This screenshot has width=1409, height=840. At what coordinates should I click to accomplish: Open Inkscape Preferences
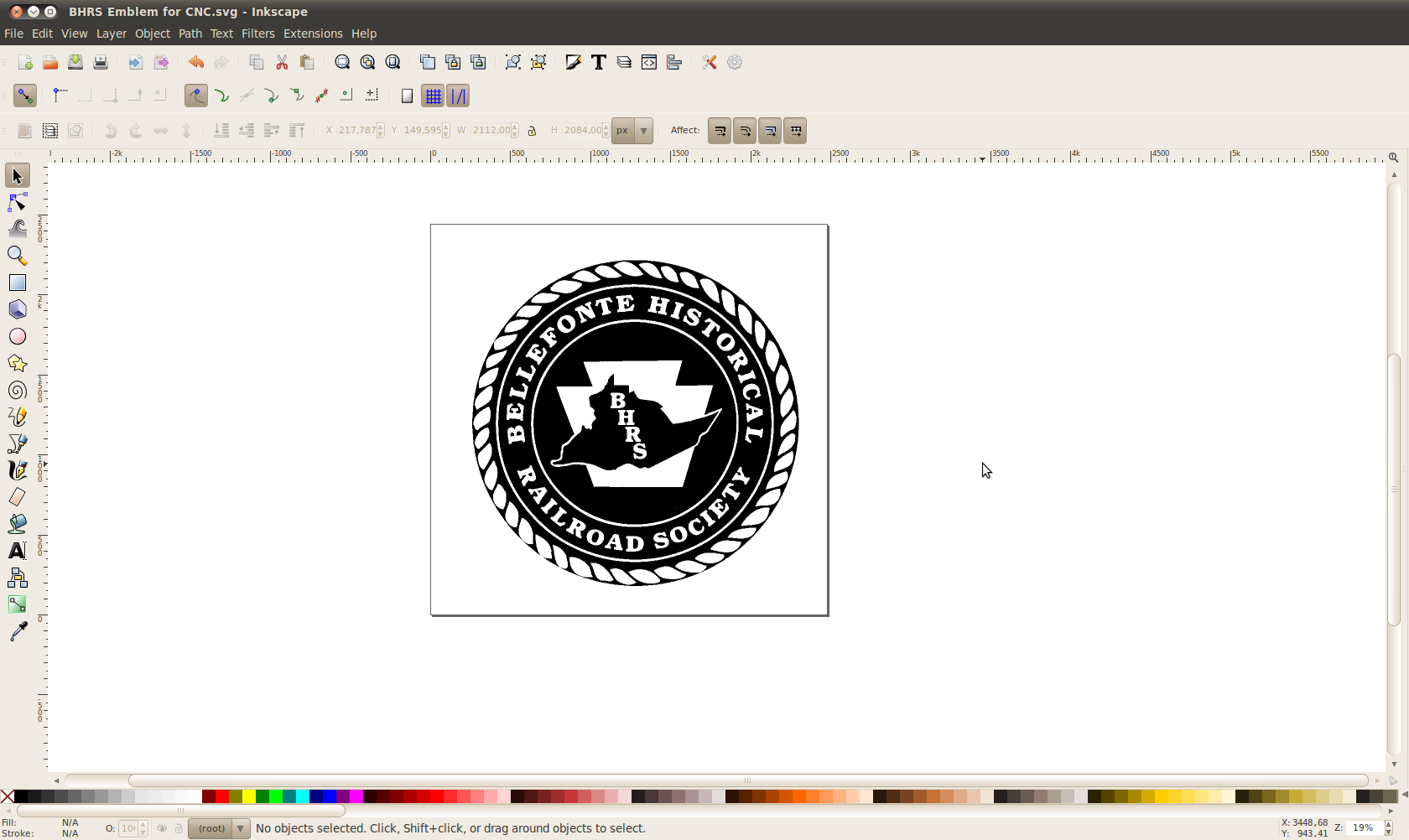point(710,62)
